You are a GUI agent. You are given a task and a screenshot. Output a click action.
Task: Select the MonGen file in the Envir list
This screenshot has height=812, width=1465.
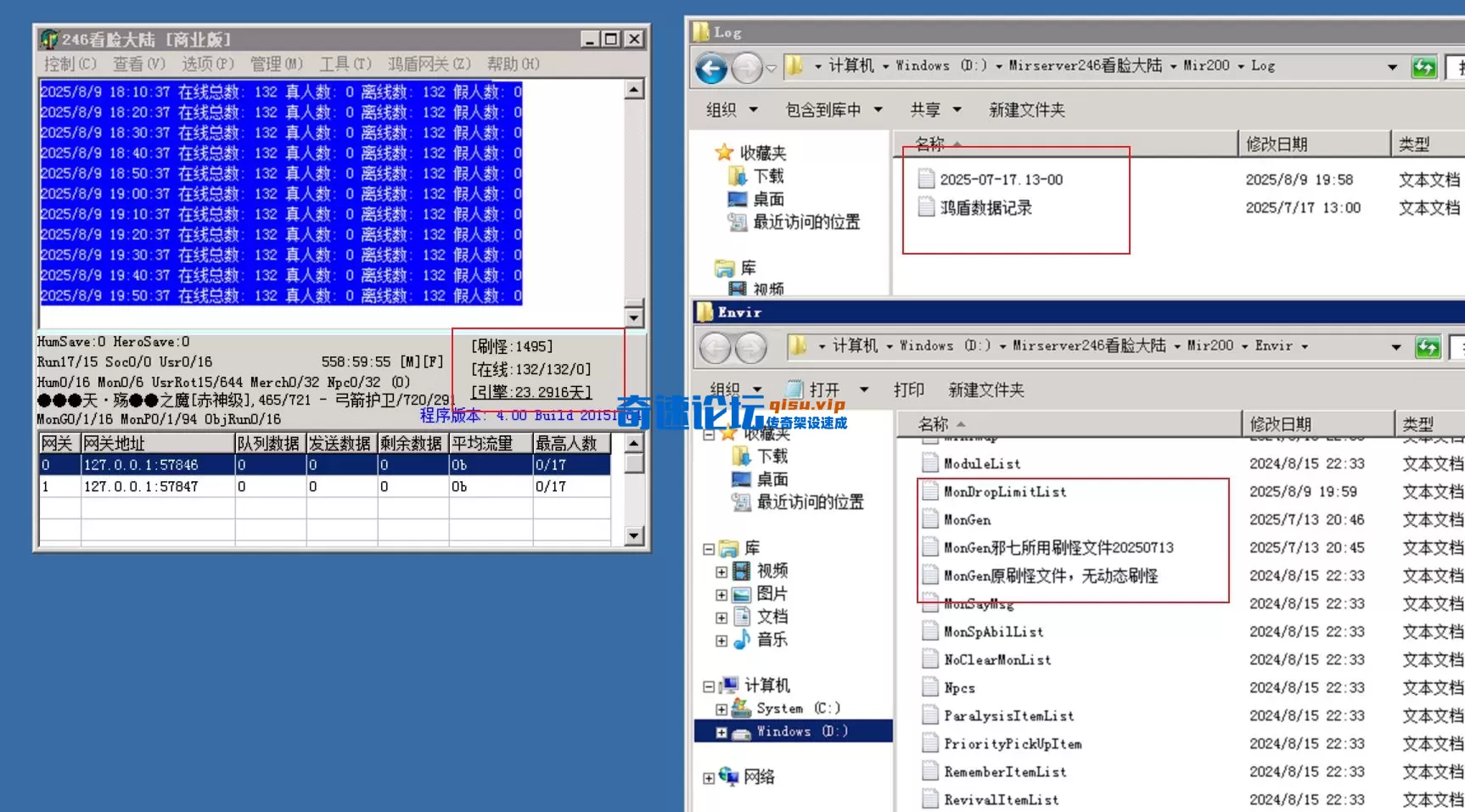point(968,519)
